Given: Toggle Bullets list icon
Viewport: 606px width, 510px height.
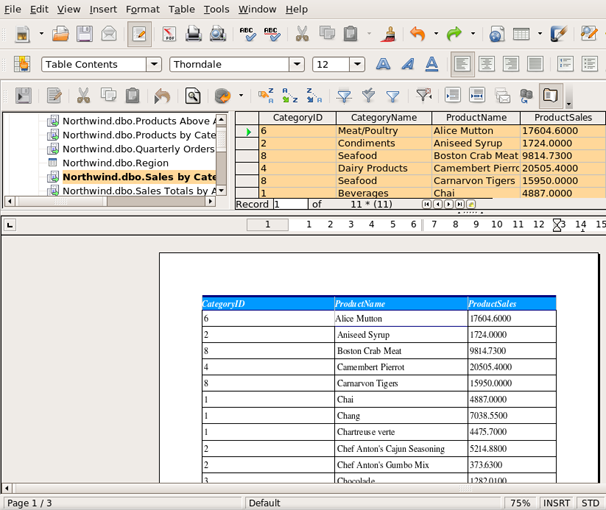Looking at the screenshot, I should [x=590, y=64].
